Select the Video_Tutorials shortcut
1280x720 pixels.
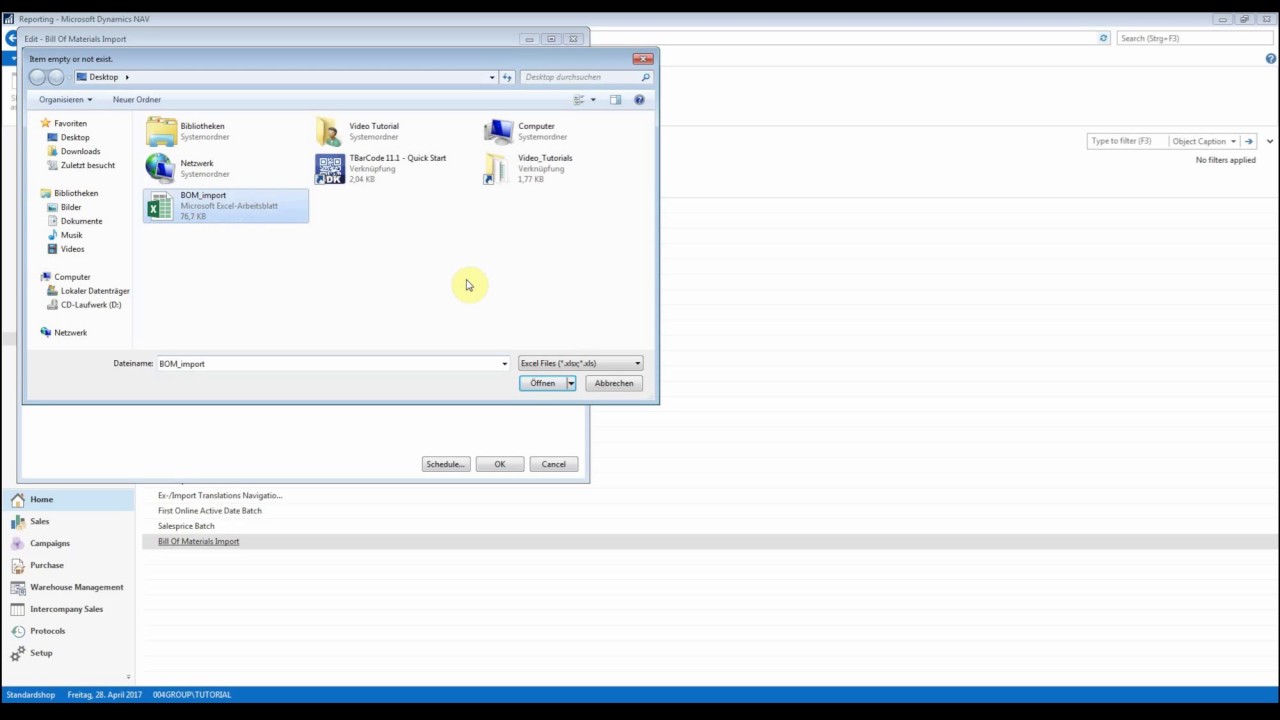click(x=528, y=168)
